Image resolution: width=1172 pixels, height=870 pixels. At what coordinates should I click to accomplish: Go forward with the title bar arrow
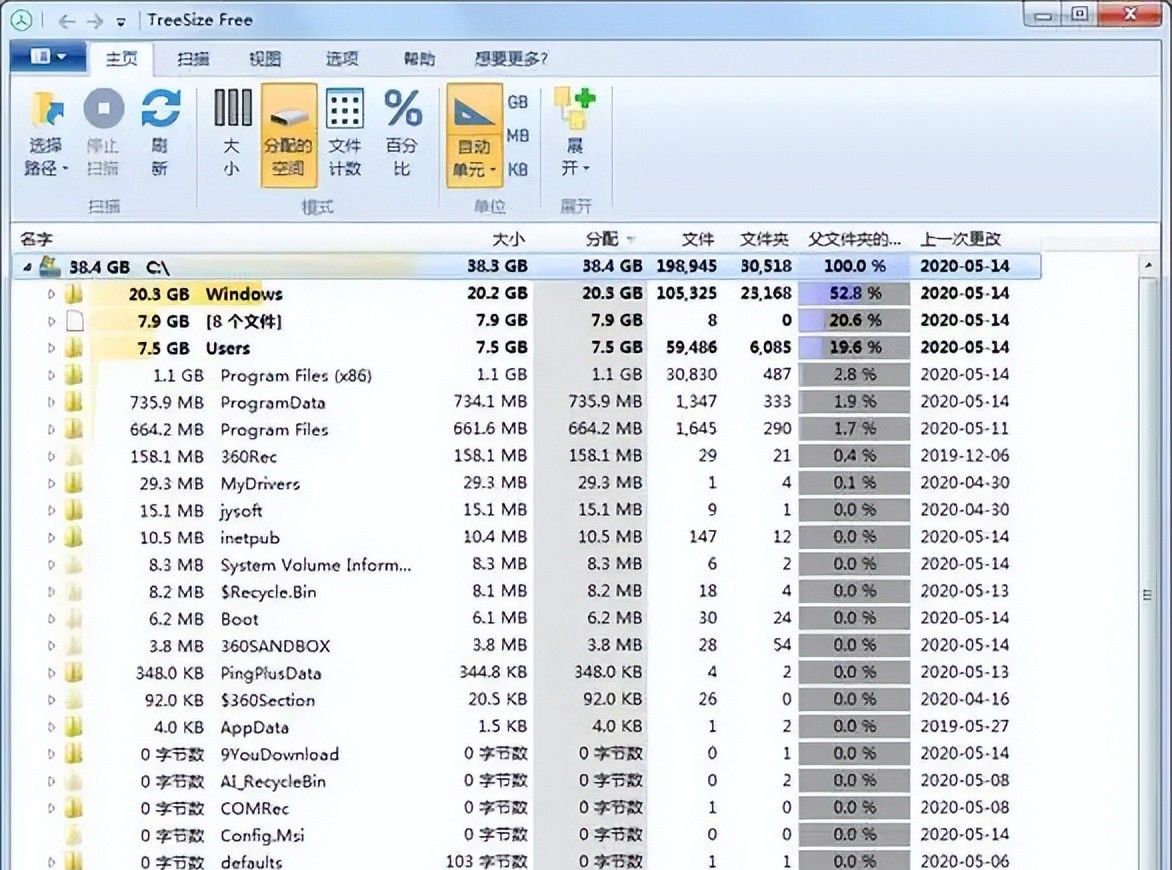click(x=94, y=21)
